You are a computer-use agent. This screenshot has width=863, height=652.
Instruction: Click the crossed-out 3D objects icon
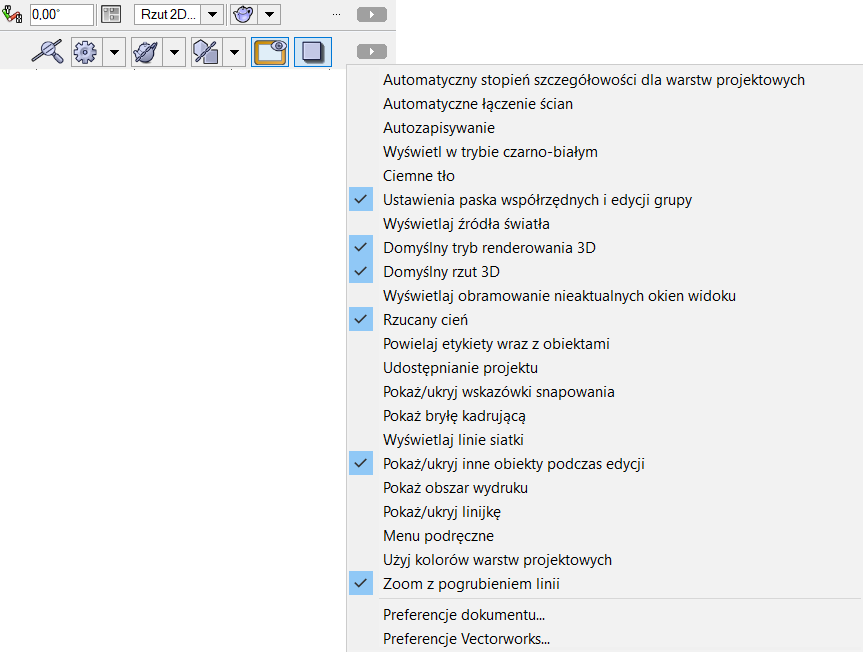tap(206, 52)
